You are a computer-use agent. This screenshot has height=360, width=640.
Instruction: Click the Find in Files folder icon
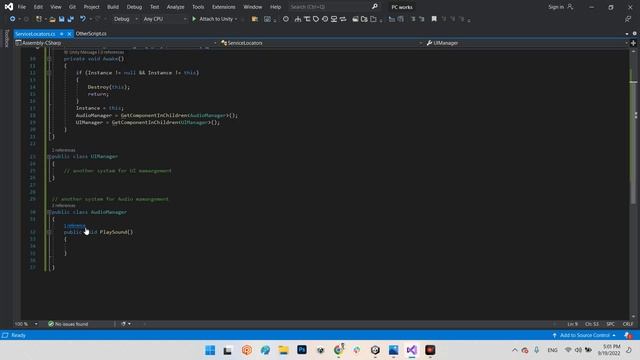(255, 19)
